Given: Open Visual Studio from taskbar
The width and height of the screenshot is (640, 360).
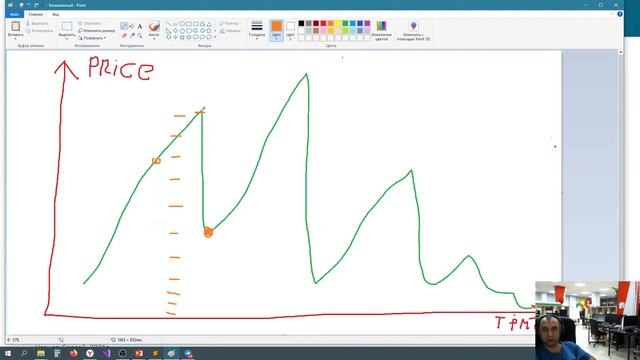Looking at the screenshot, I should click(106, 353).
